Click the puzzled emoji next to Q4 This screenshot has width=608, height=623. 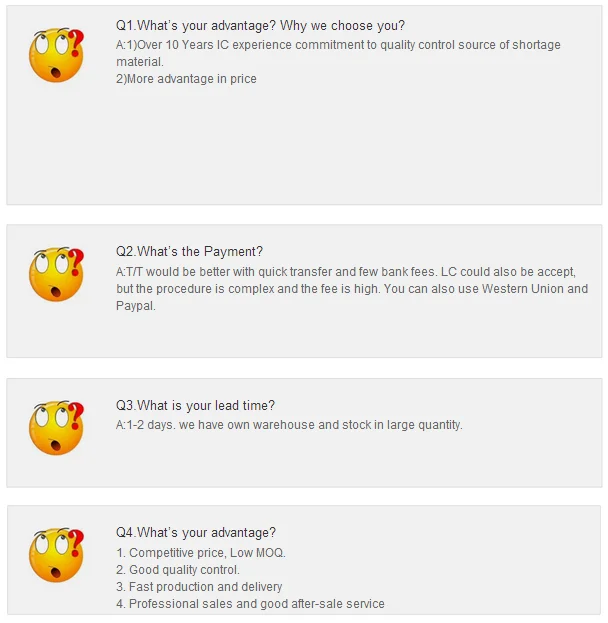56,555
